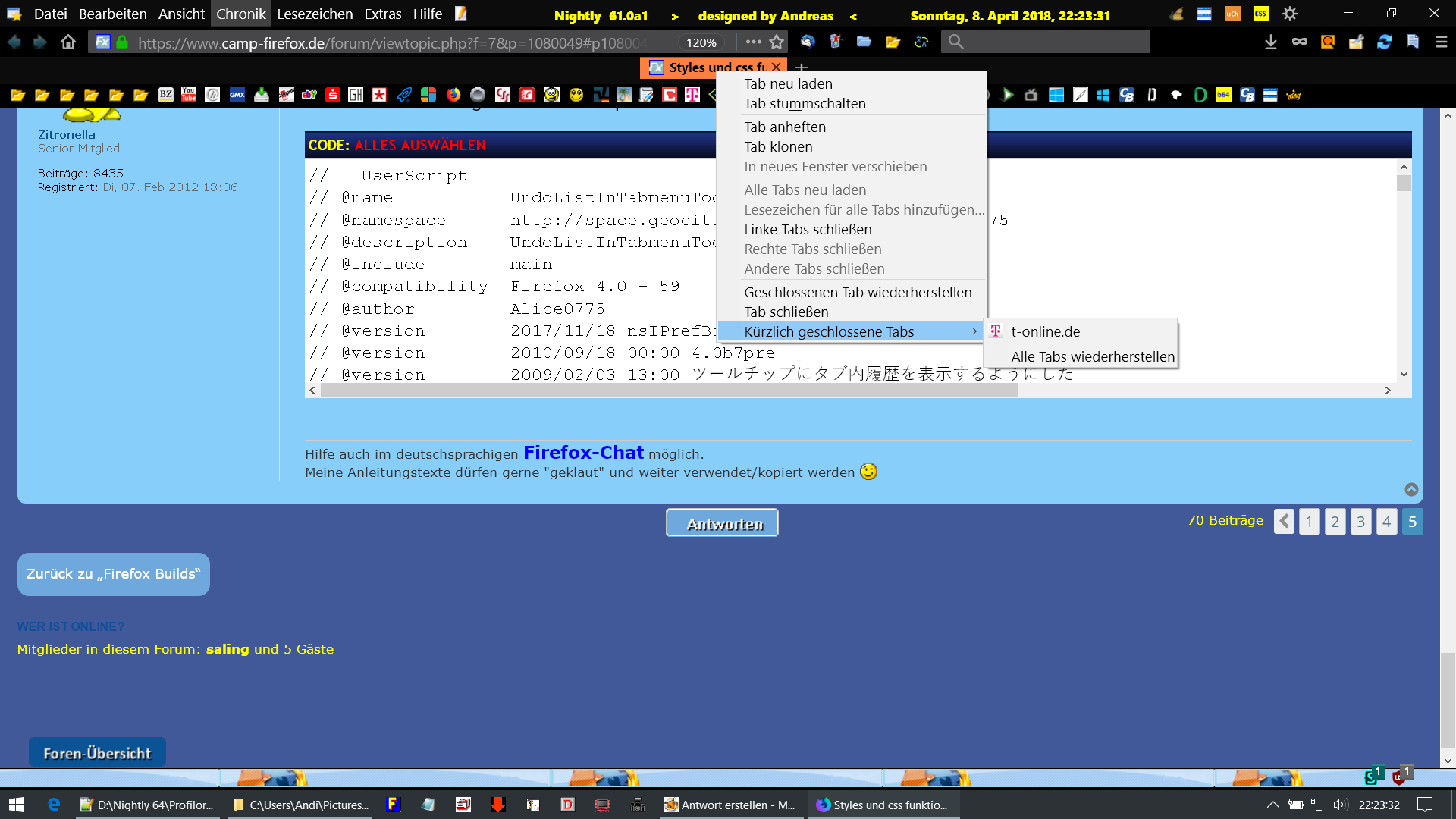Open the Firefox-Chat link
This screenshot has height=819, width=1456.
point(583,453)
